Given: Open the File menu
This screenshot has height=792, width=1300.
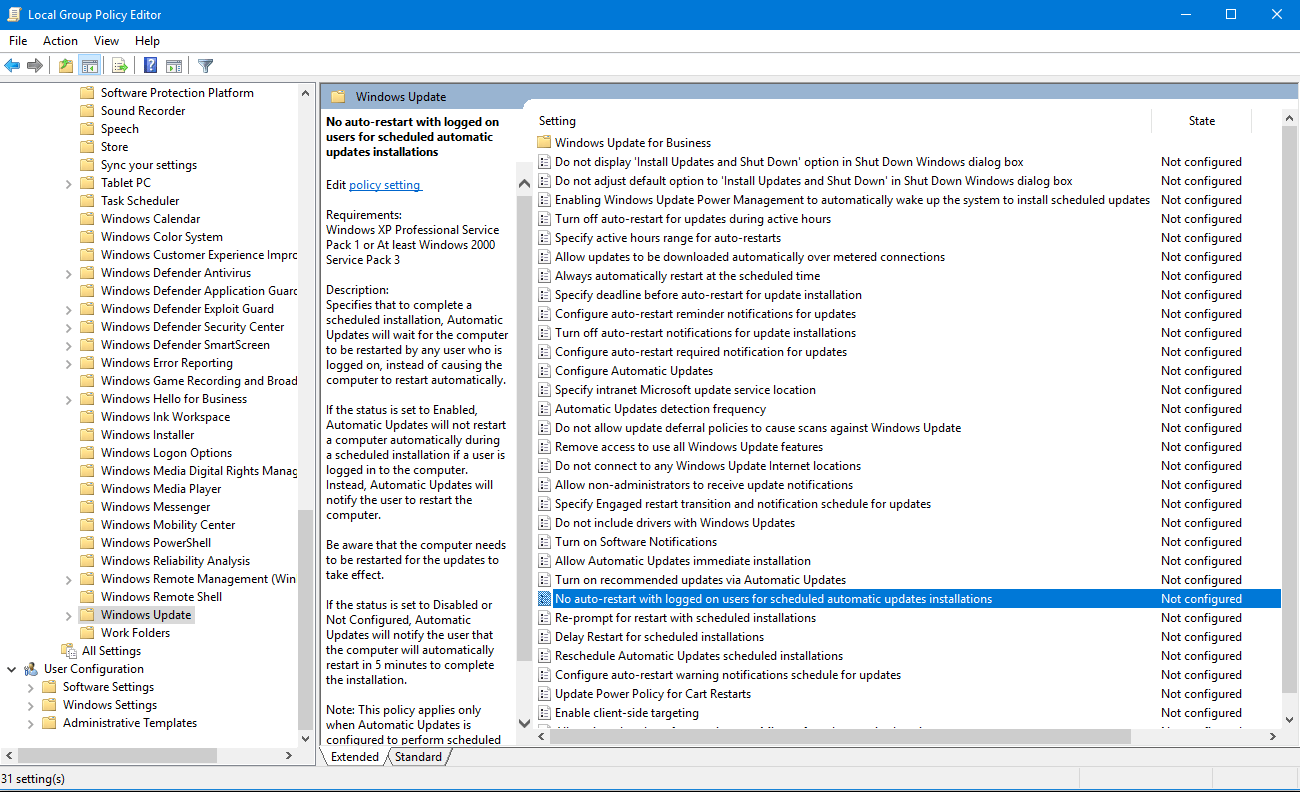Looking at the screenshot, I should 18,41.
